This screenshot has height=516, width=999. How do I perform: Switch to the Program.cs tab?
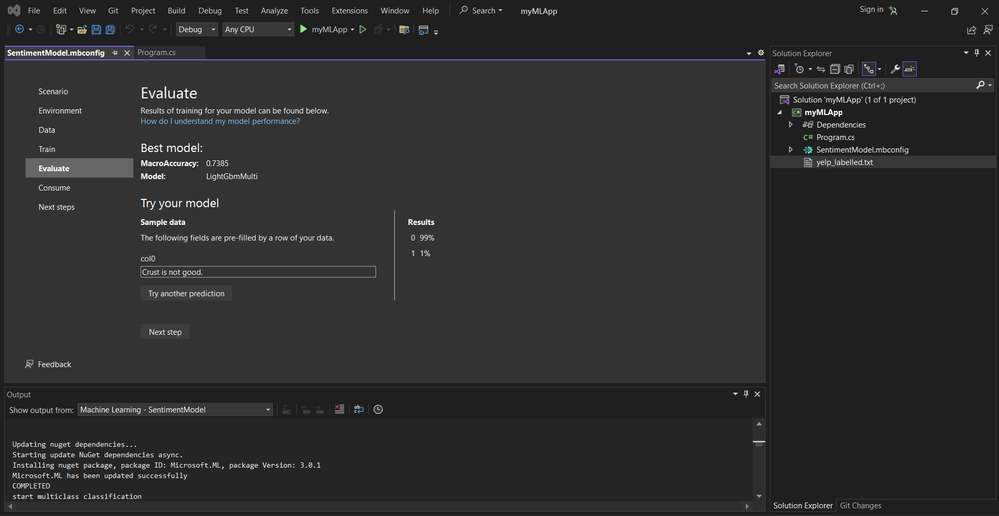(157, 53)
